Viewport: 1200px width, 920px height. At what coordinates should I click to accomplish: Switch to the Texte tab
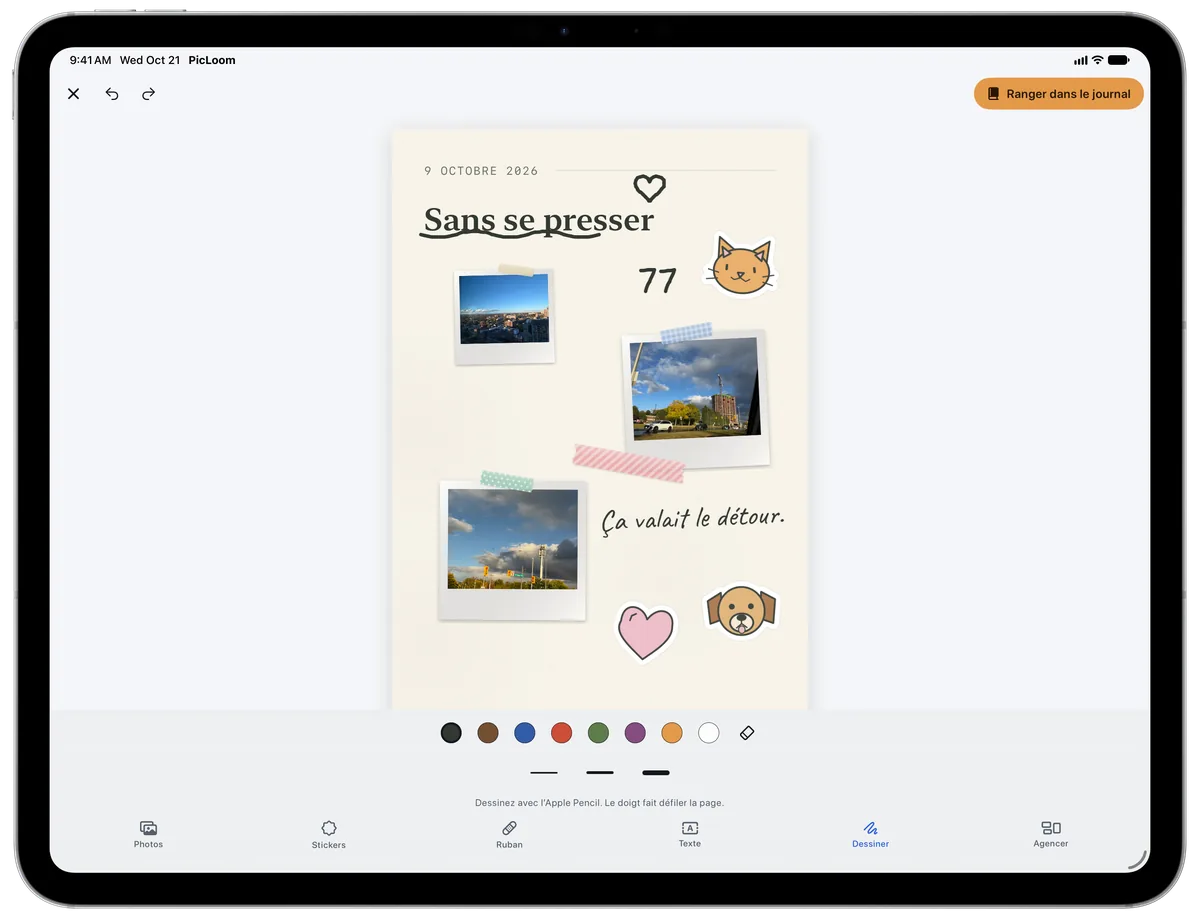coord(690,835)
